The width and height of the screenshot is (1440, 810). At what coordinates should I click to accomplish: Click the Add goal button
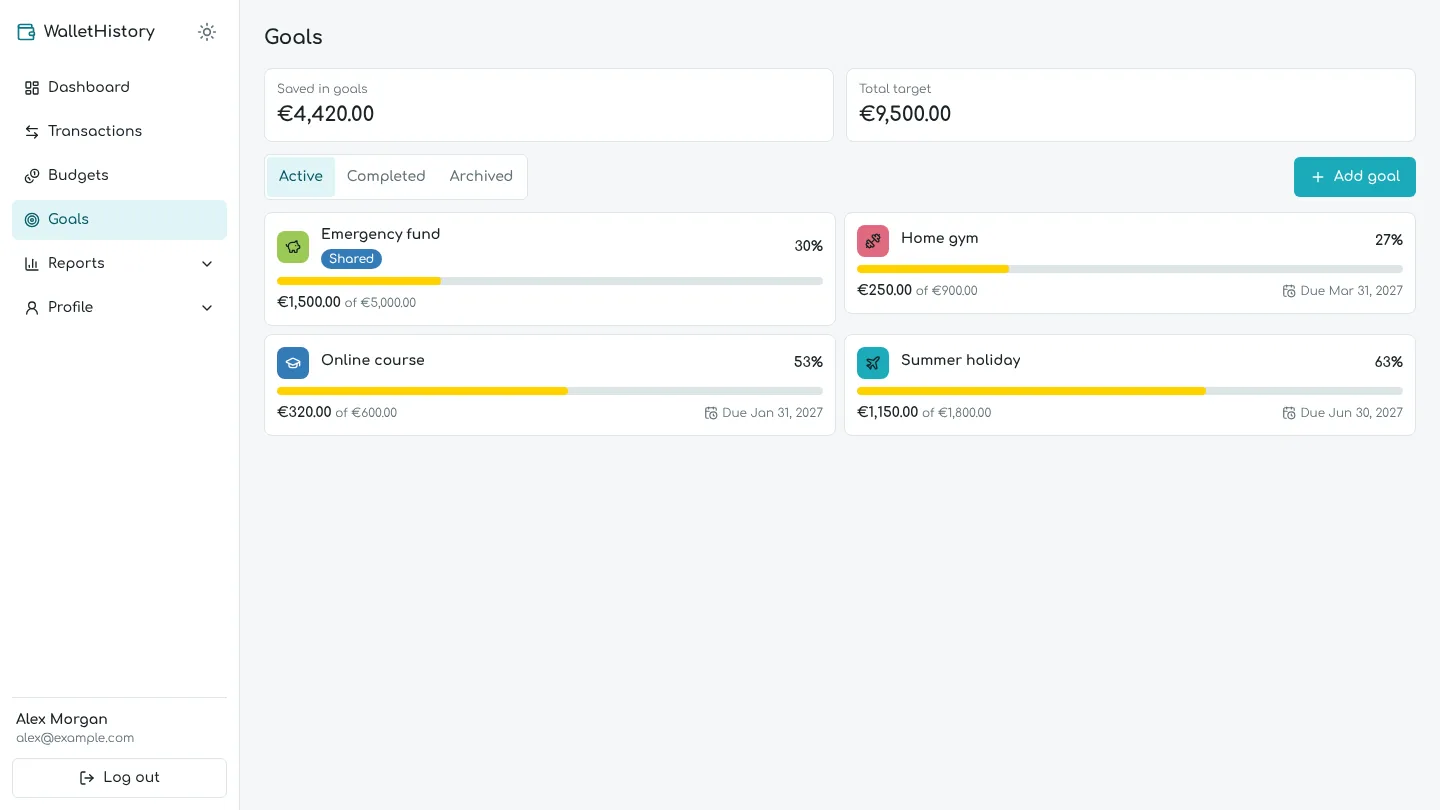point(1355,177)
